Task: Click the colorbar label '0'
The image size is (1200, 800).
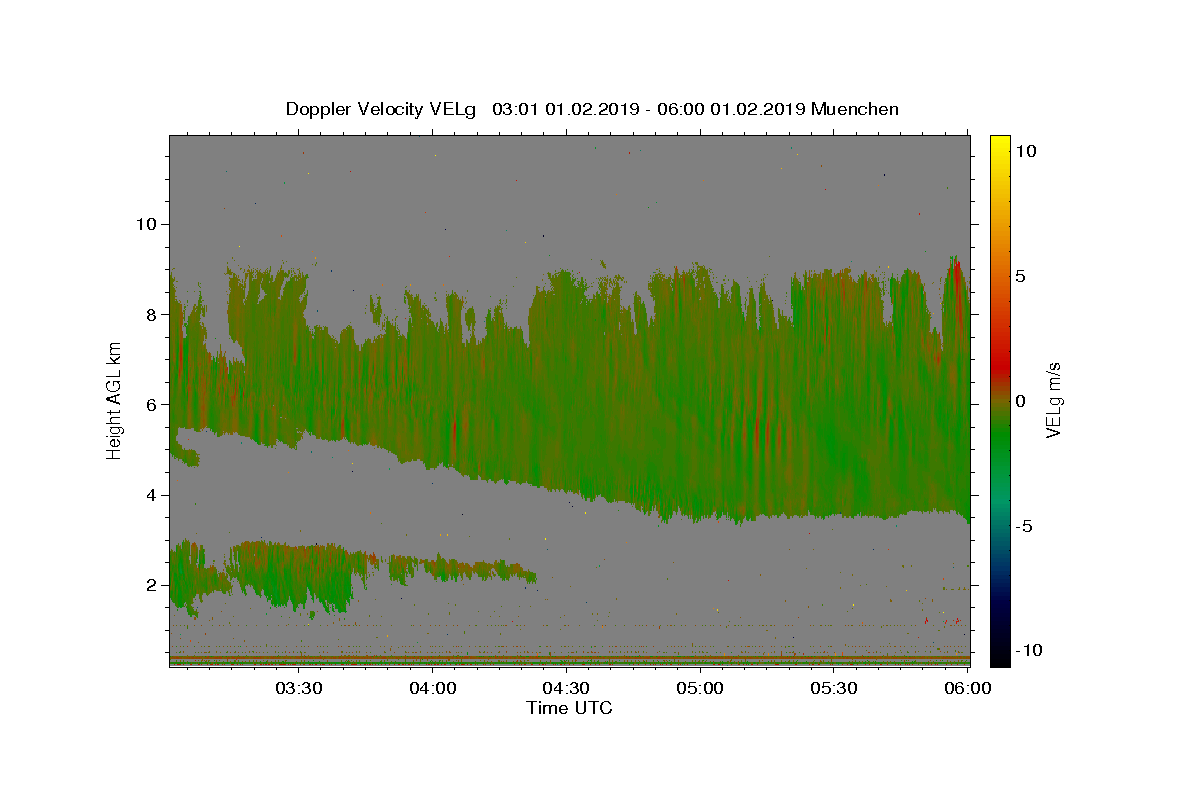Action: tap(1022, 401)
